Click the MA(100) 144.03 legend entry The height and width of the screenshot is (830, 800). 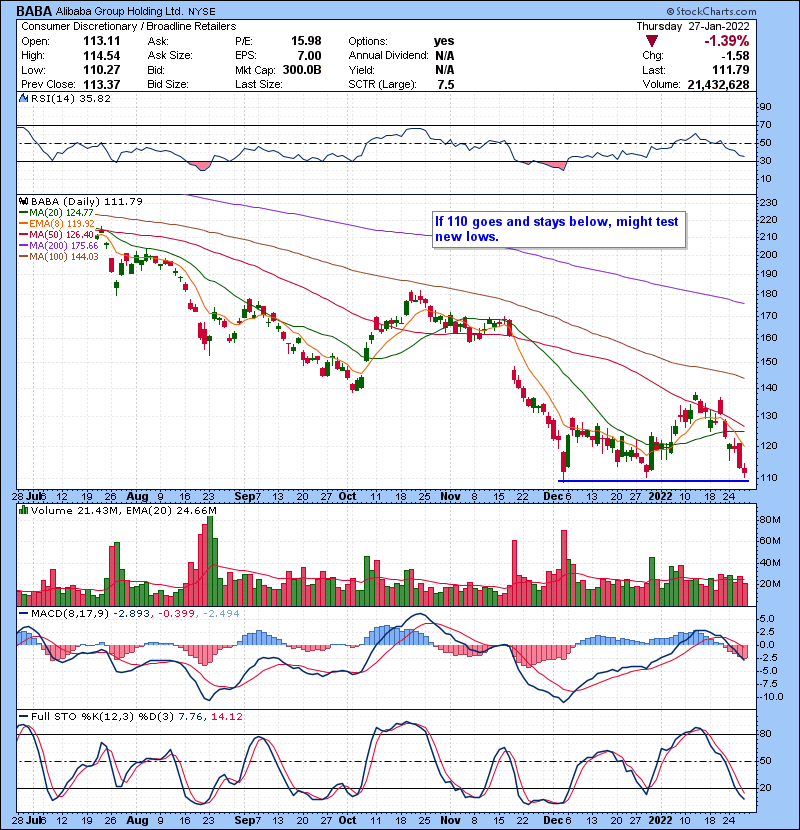pos(64,257)
